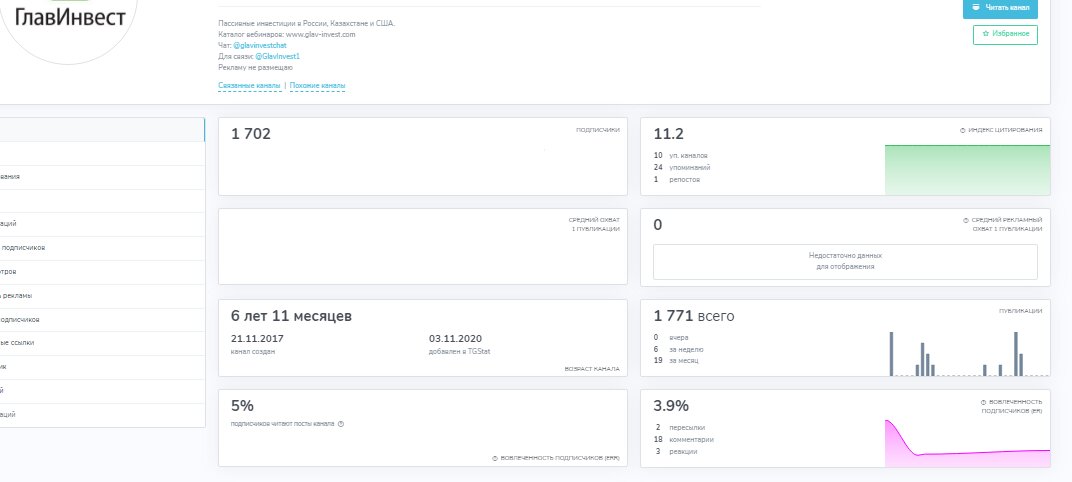Screen dimensions: 1072x482
Task: Open the @glavinvestchat chat link
Action: pos(259,45)
